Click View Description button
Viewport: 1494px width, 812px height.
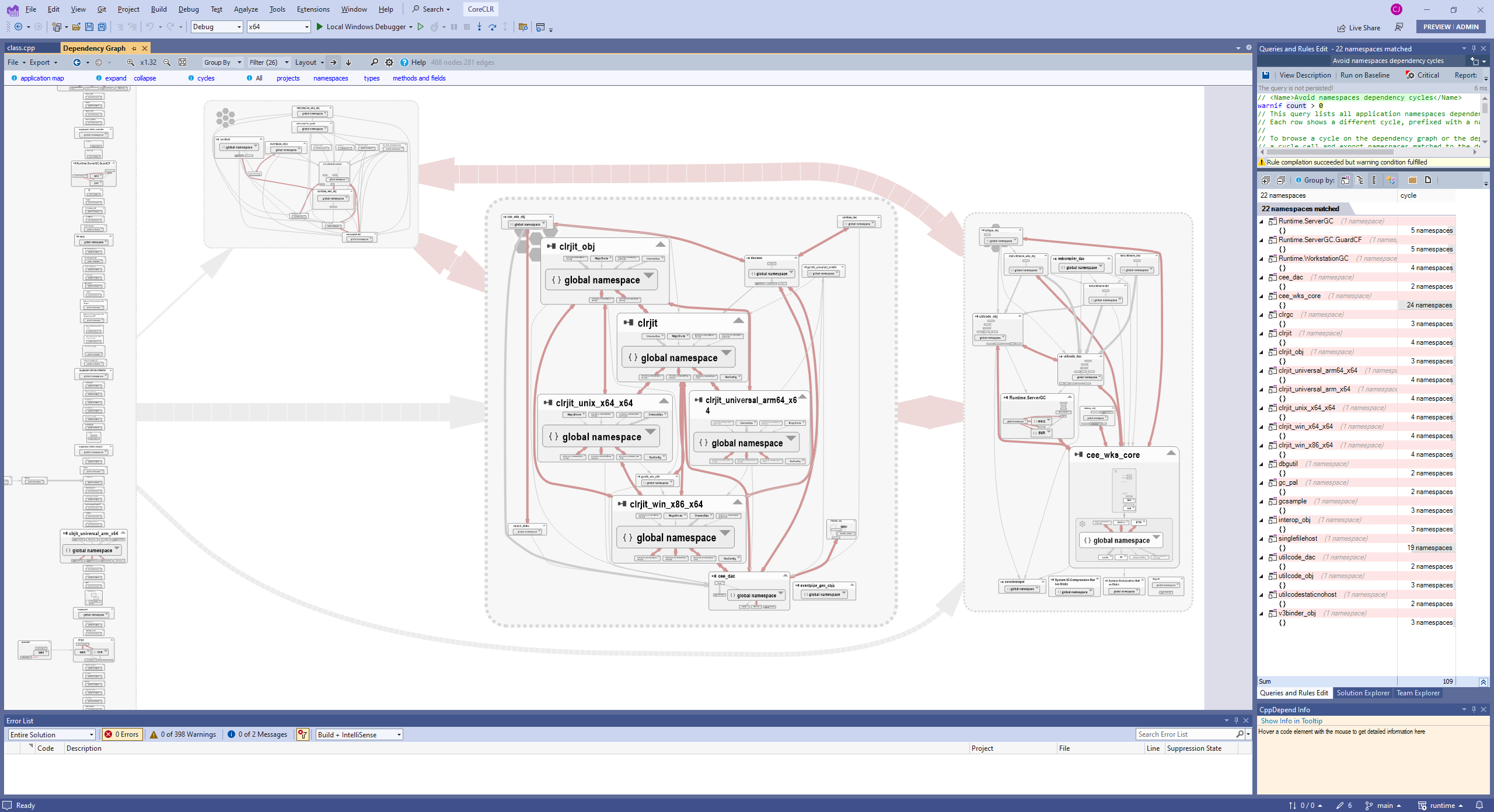(1305, 75)
